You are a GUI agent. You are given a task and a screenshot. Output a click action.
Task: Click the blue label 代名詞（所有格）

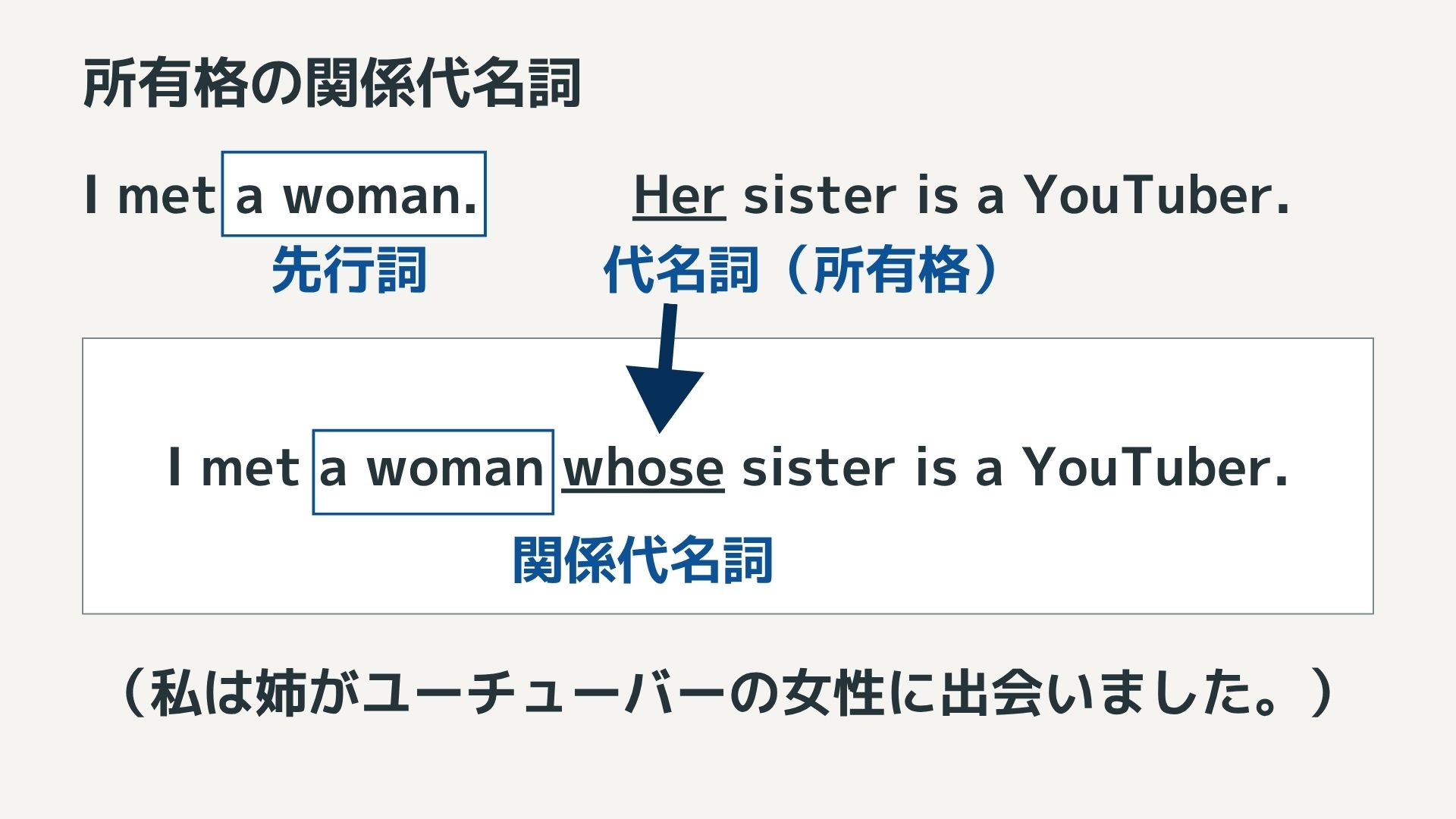(802, 269)
